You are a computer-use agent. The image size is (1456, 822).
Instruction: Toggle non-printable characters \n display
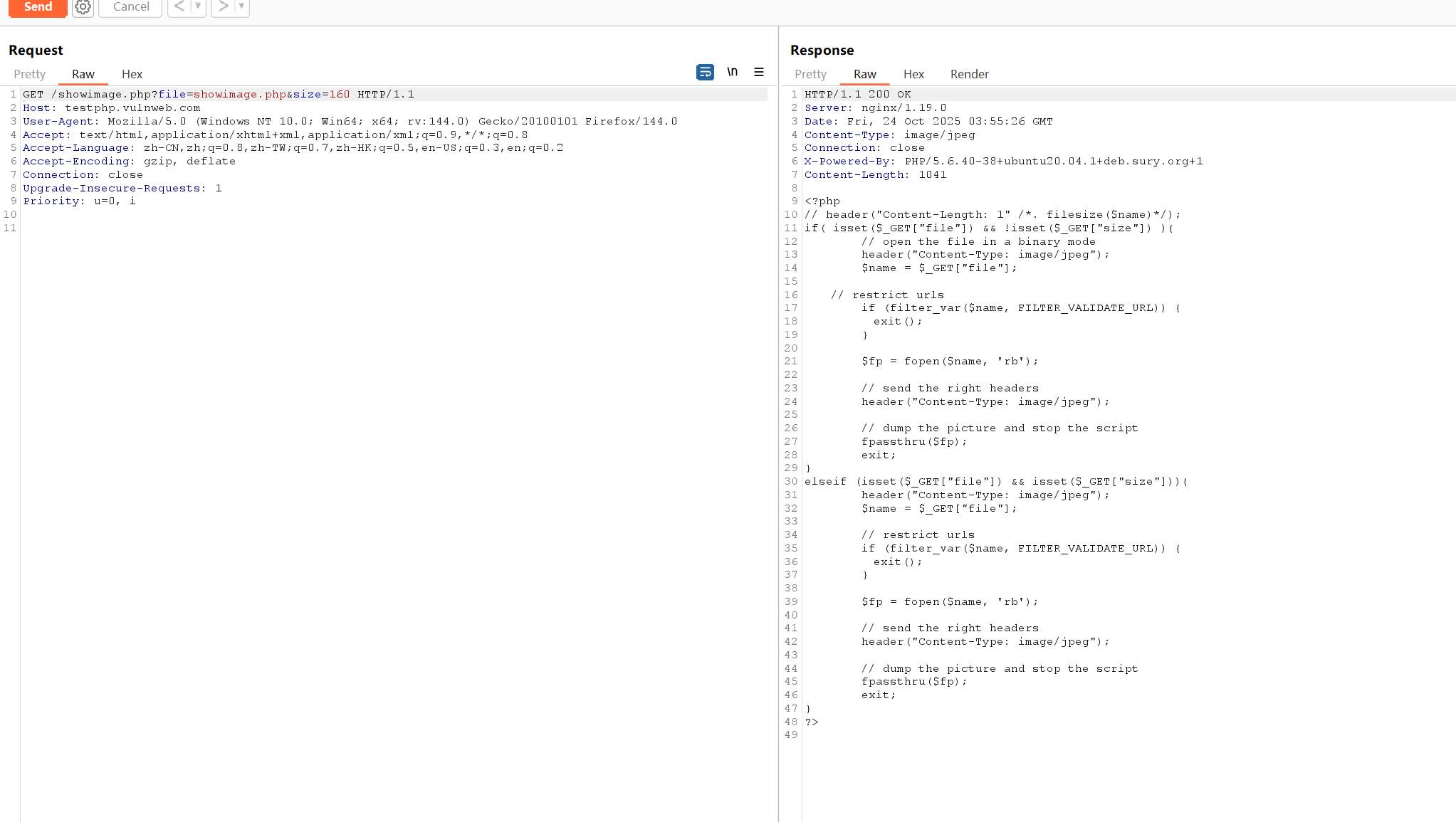click(732, 72)
